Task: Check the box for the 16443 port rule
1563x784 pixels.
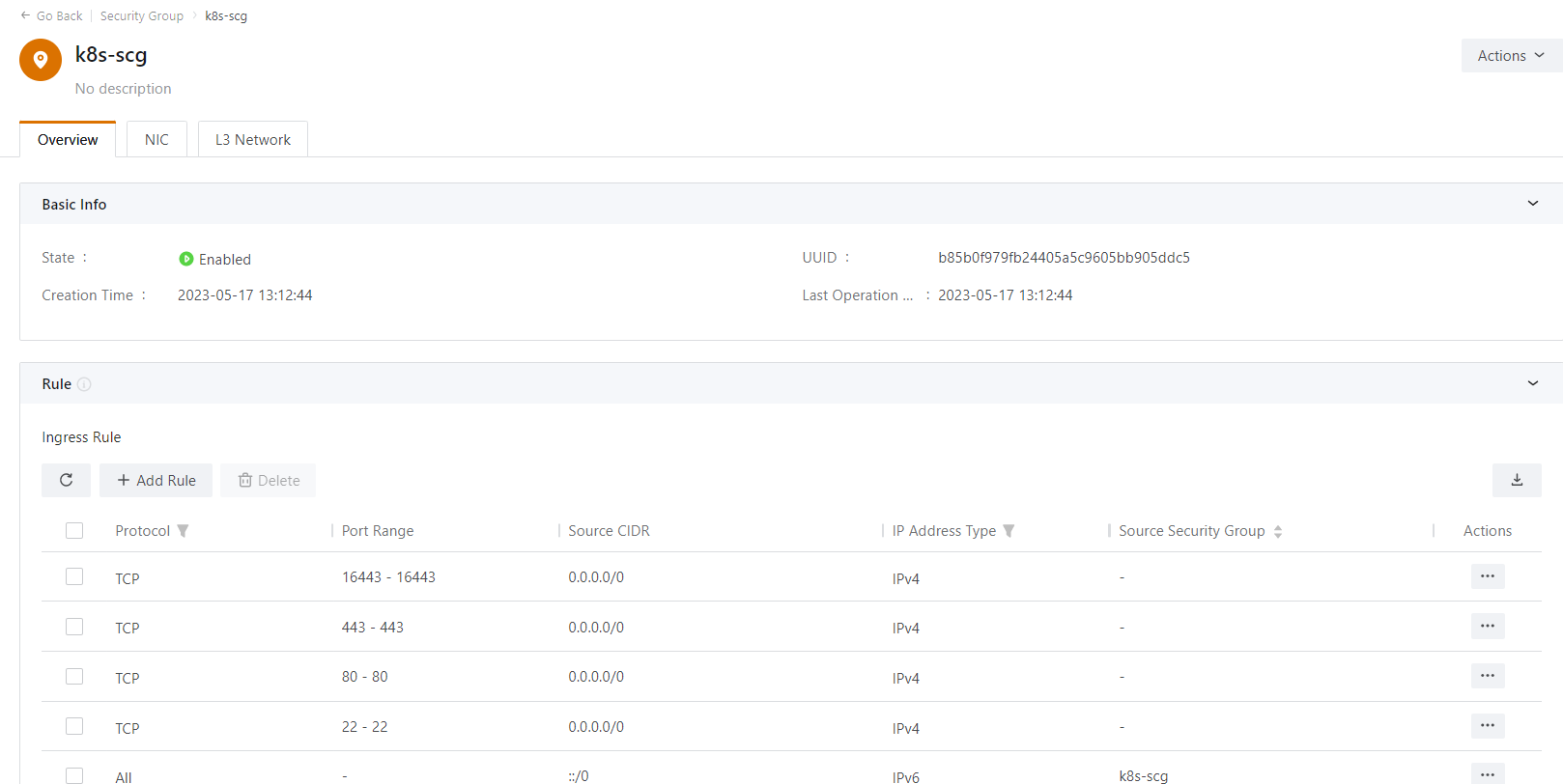Action: [74, 576]
